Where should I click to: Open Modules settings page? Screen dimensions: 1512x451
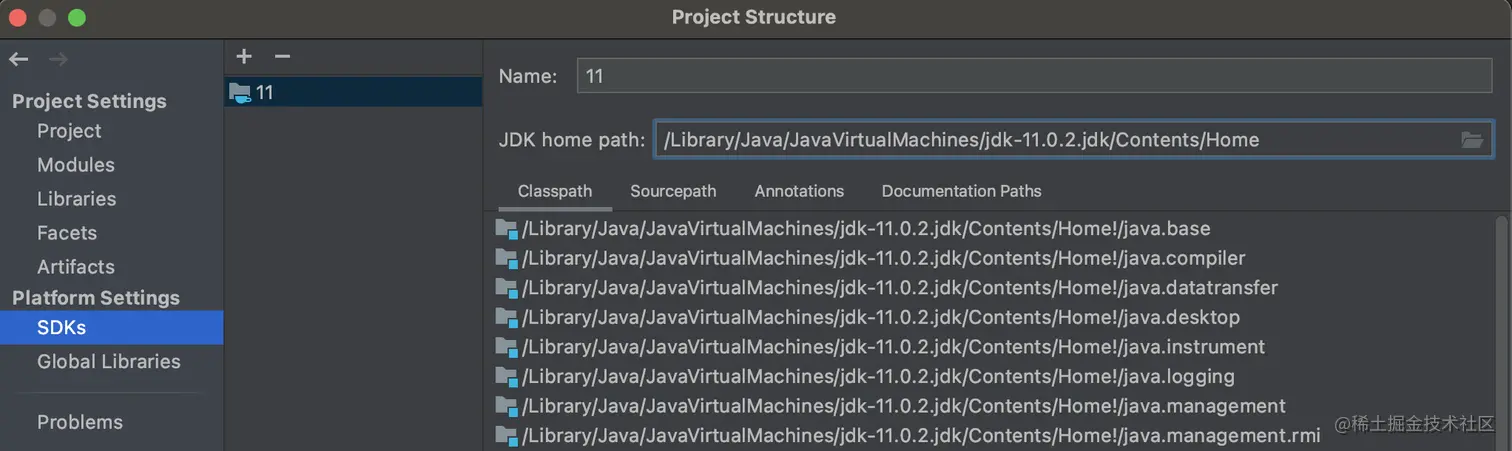tap(76, 165)
